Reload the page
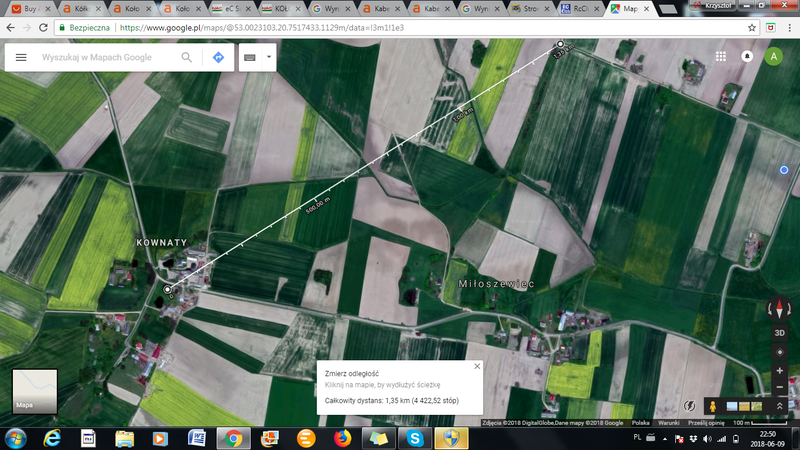The width and height of the screenshot is (800, 450). coord(43,28)
